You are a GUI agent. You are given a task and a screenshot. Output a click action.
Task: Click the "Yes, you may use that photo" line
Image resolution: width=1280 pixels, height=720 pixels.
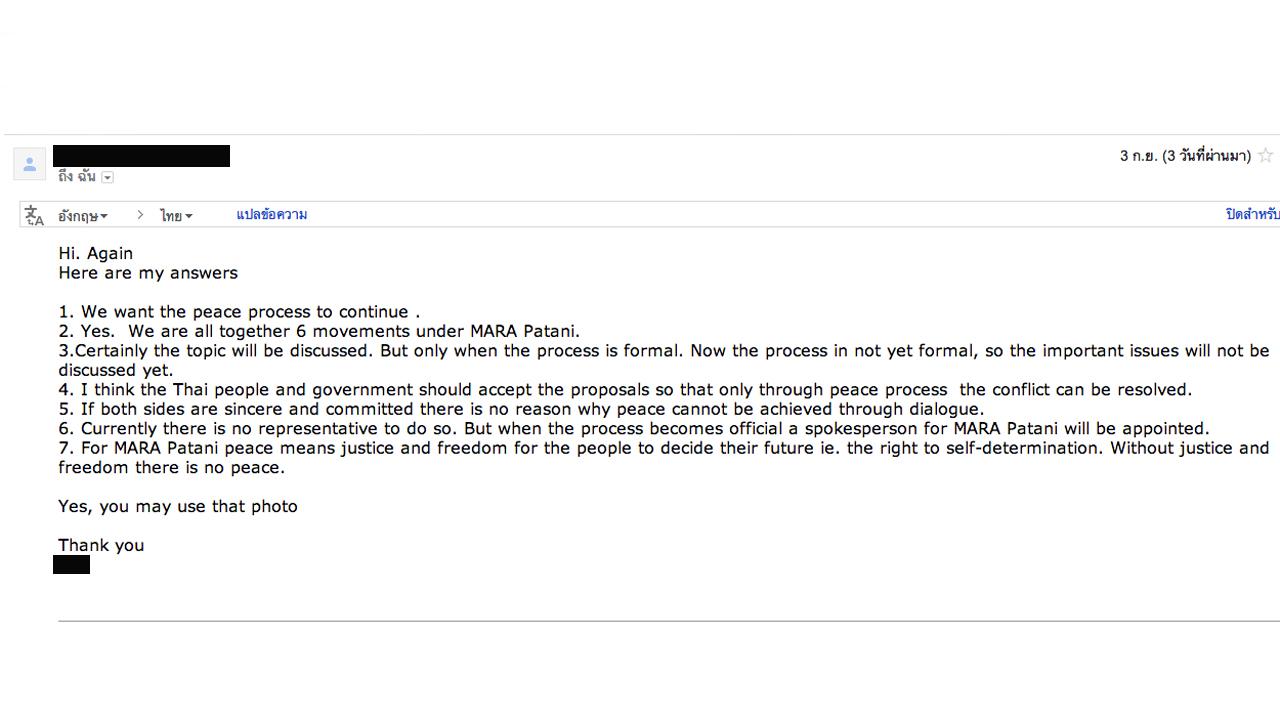click(x=178, y=506)
